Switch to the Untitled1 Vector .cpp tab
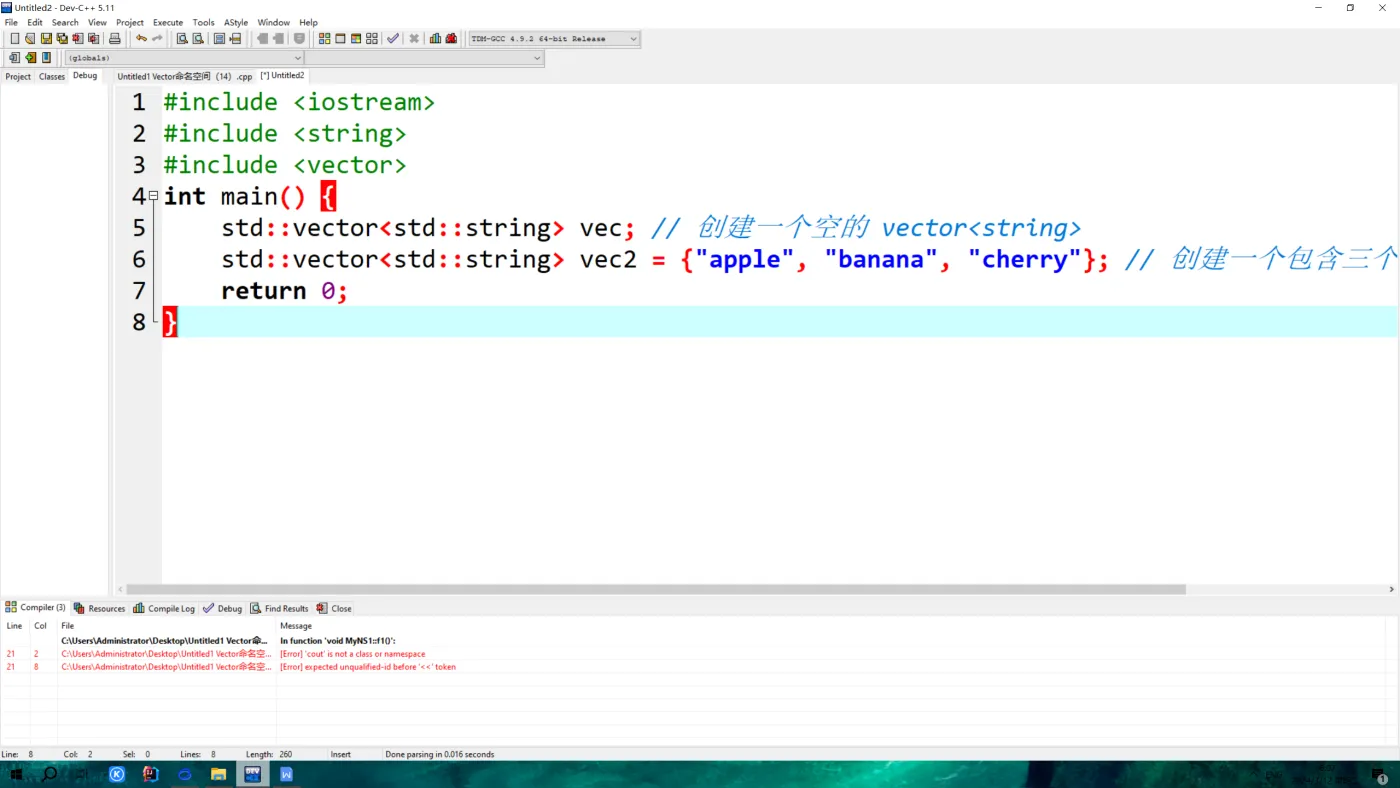This screenshot has width=1400, height=788. click(x=185, y=76)
